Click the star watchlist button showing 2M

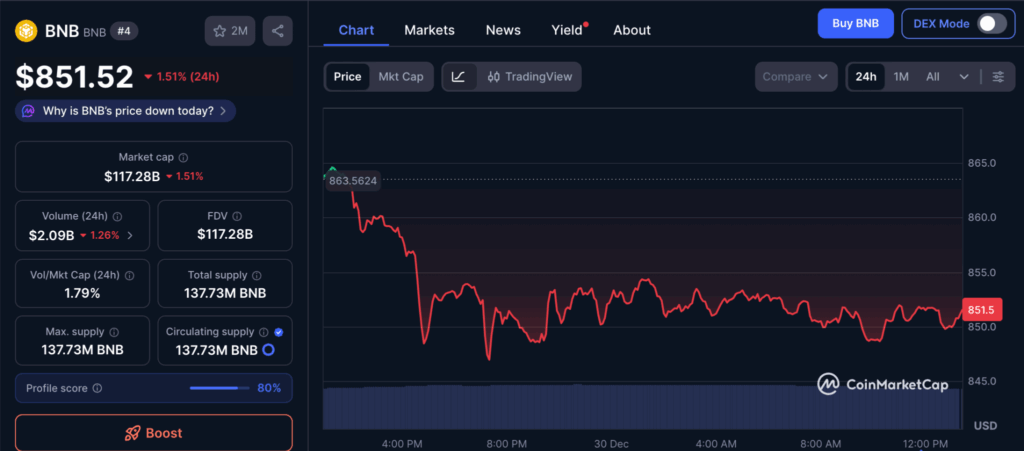[230, 31]
